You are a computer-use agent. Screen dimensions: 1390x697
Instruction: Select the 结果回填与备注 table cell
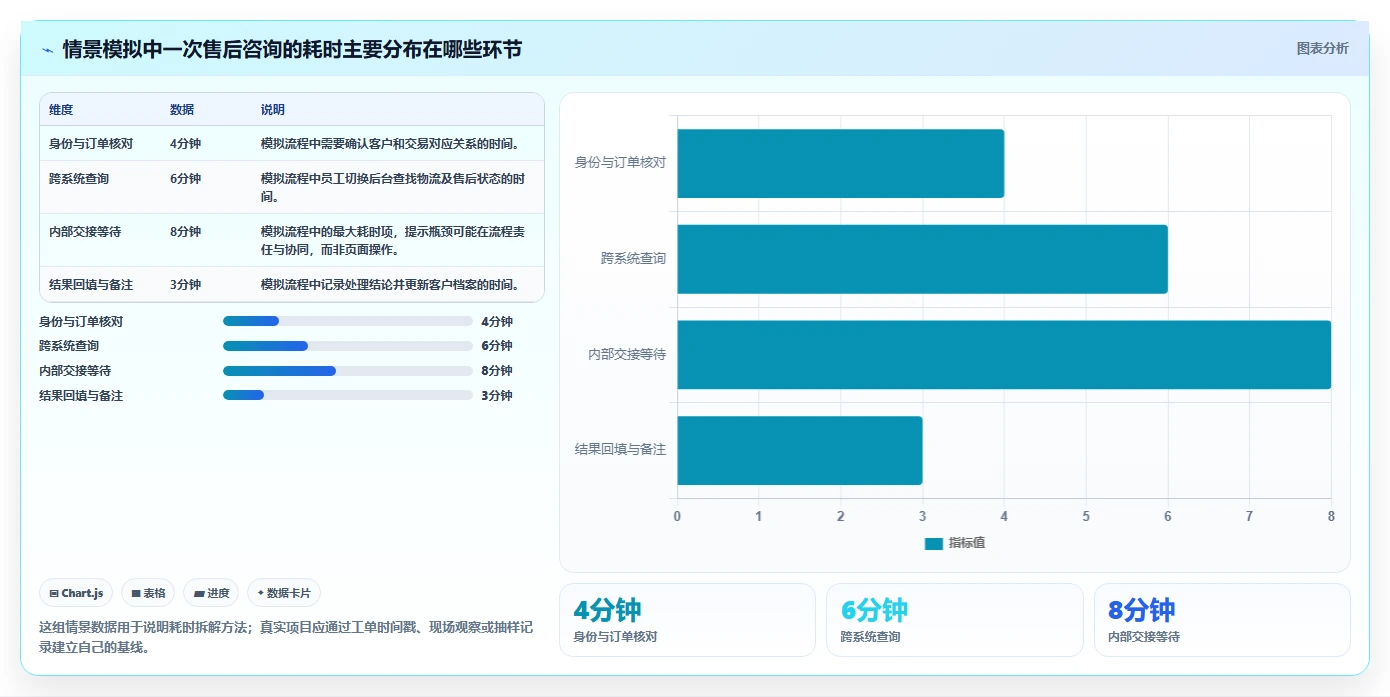pyautogui.click(x=91, y=285)
